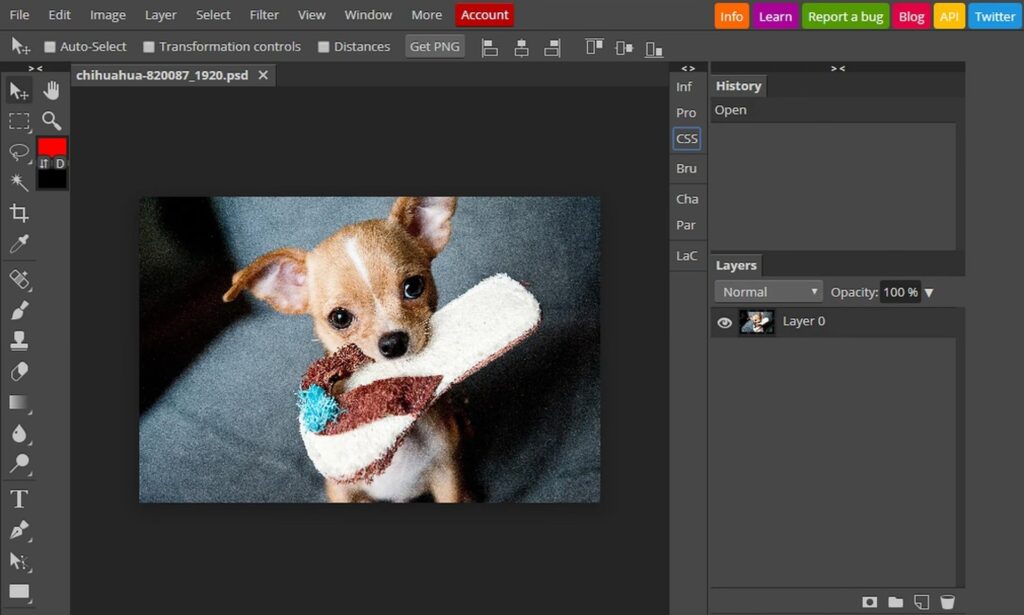Enable Transformation controls checkbox
This screenshot has height=615, width=1024.
click(149, 47)
